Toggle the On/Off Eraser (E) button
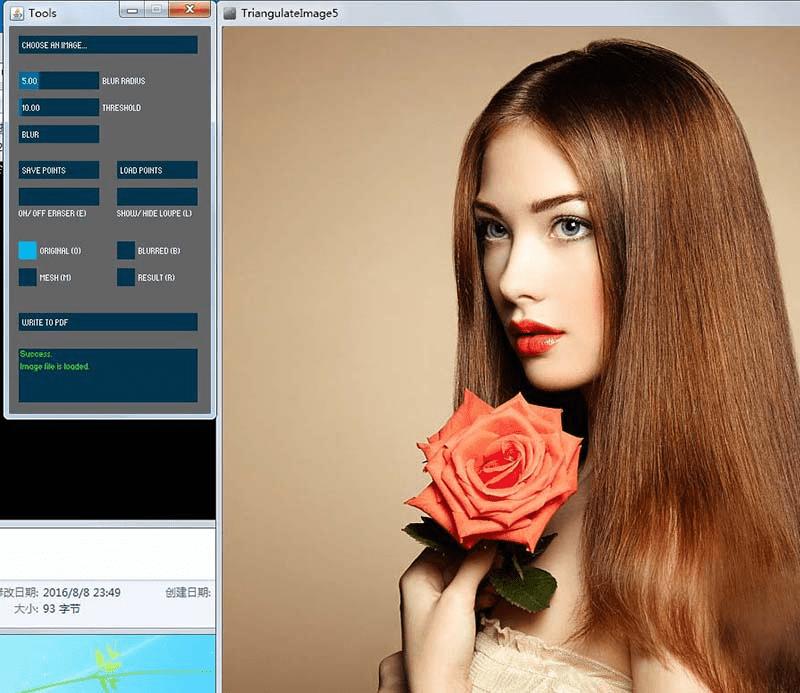Viewport: 800px width, 693px height. pyautogui.click(x=59, y=196)
